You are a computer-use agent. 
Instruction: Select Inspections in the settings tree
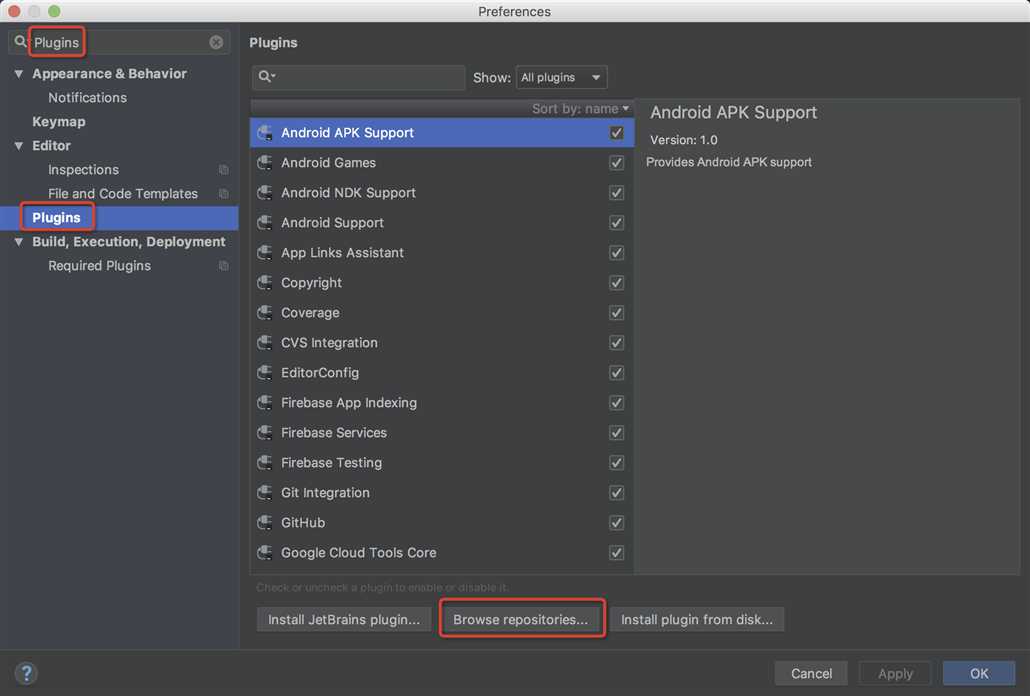[x=83, y=169]
